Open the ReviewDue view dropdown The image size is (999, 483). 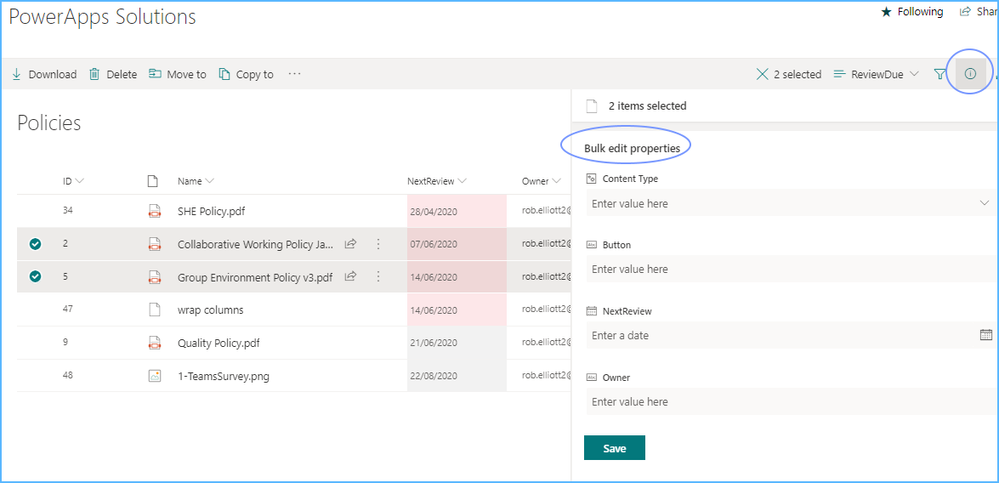[x=876, y=75]
